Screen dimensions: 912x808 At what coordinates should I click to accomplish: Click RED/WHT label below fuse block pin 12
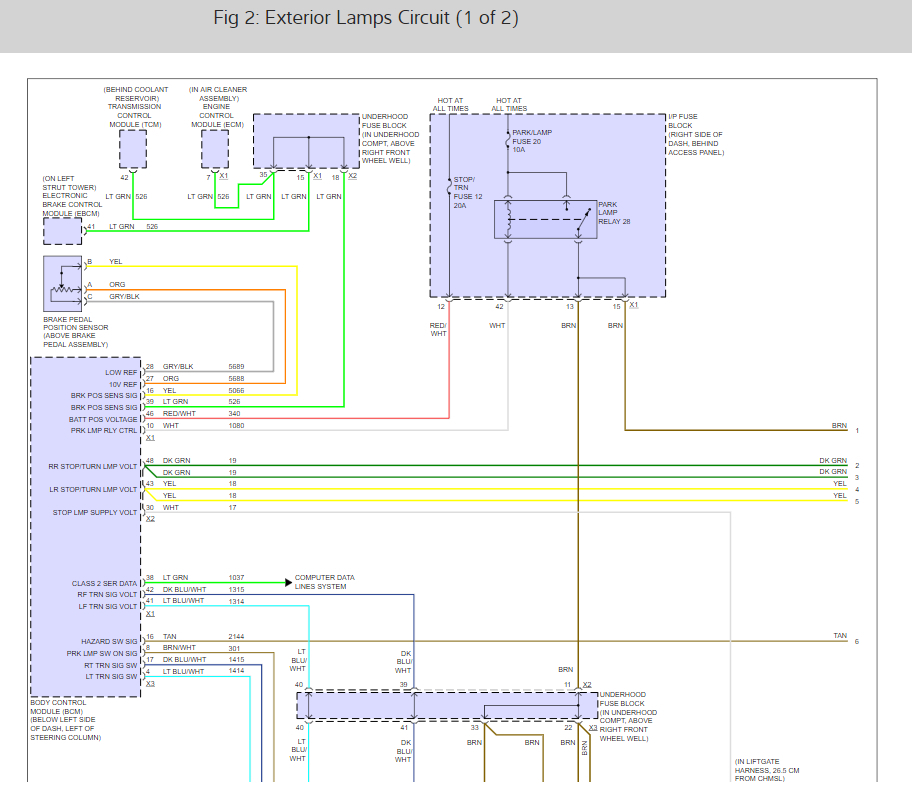click(x=438, y=330)
